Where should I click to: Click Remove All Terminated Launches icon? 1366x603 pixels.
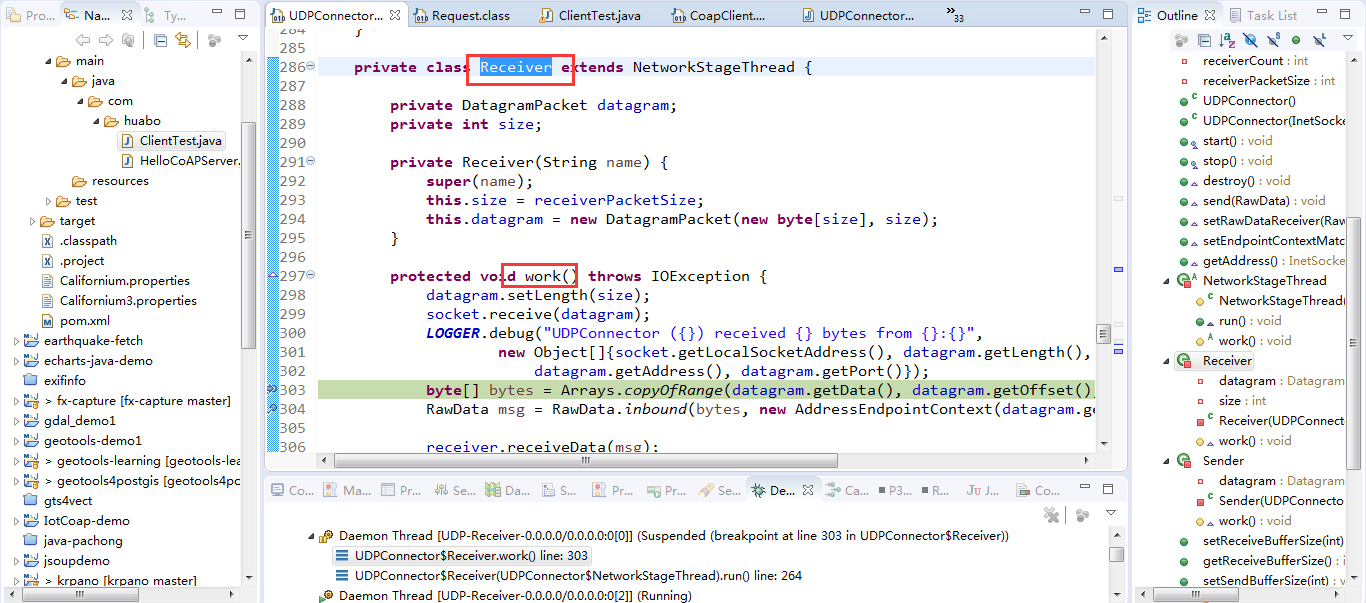(1052, 514)
